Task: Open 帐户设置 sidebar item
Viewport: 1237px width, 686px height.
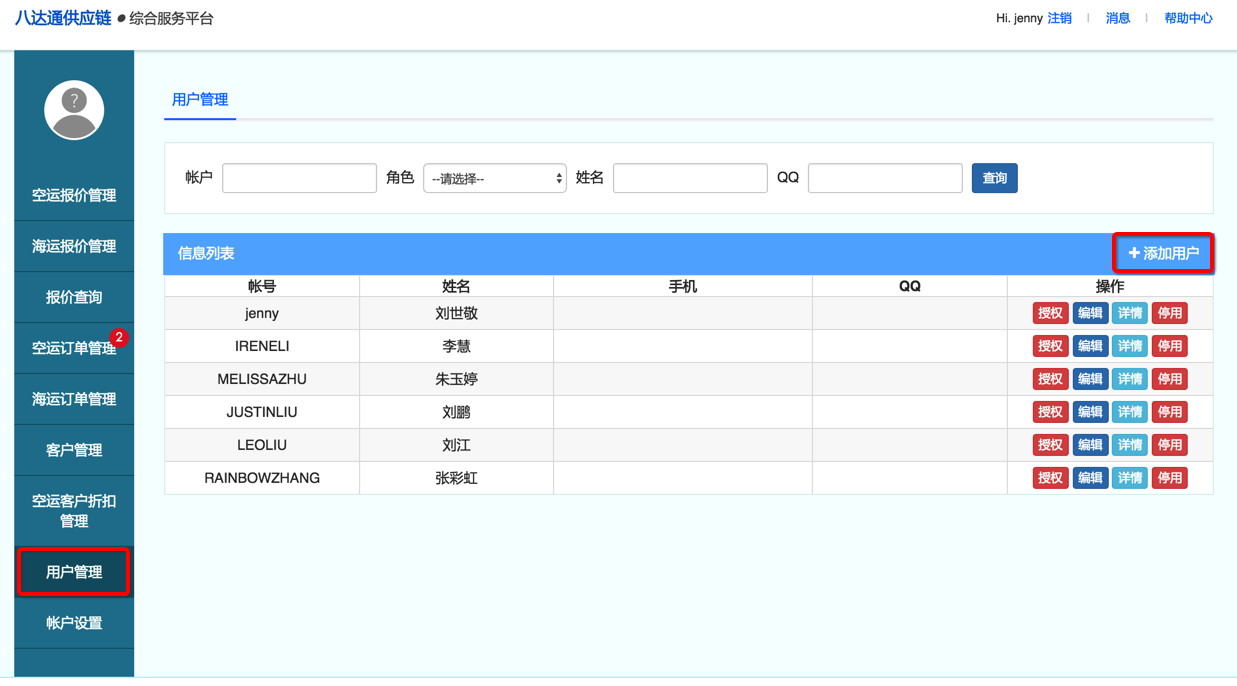Action: coord(74,623)
